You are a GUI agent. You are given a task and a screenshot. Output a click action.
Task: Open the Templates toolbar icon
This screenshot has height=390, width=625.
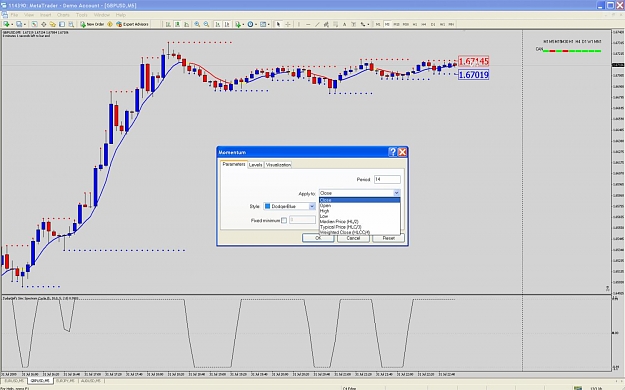pyautogui.click(x=263, y=24)
